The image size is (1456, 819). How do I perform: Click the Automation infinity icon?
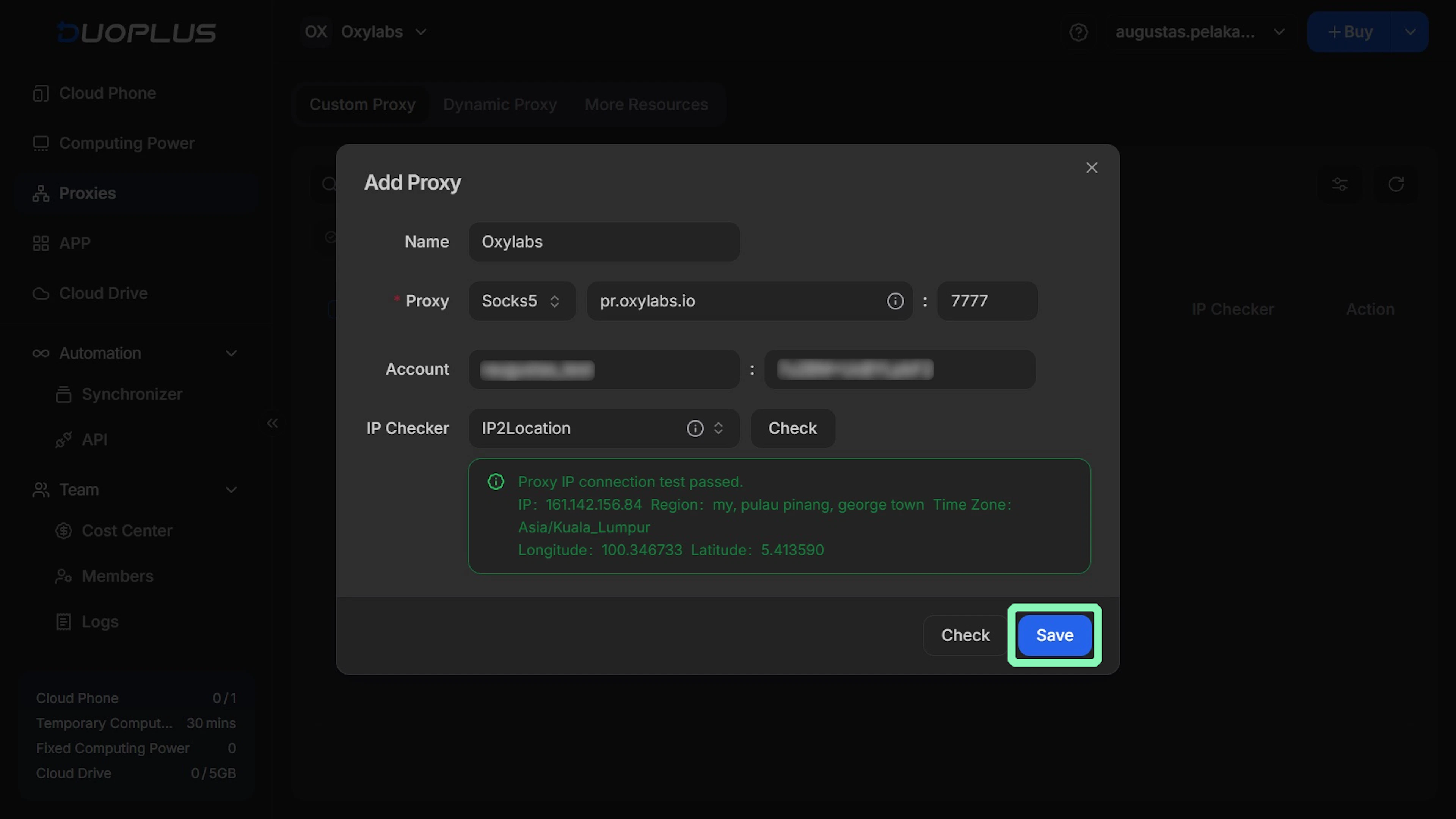tap(41, 353)
